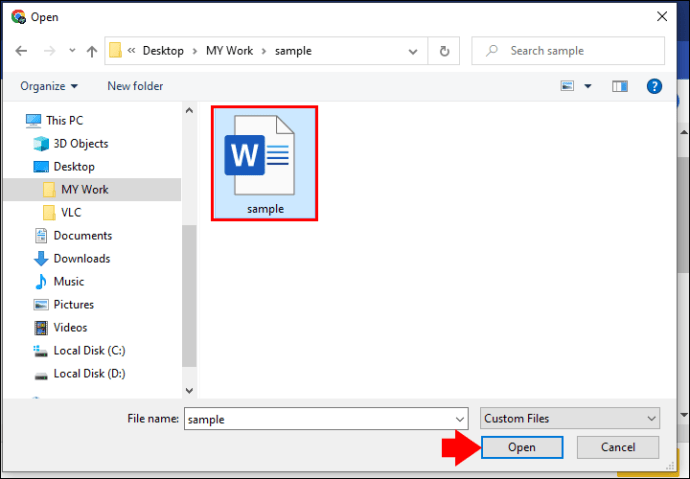Expand the File name dropdown arrow

[459, 419]
